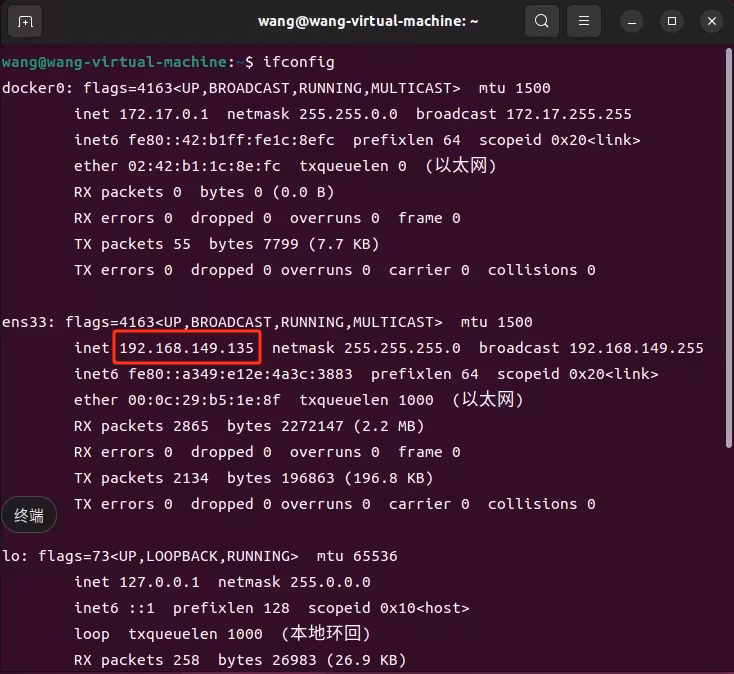
Task: Click RX packets 2865 text
Action: [141, 426]
